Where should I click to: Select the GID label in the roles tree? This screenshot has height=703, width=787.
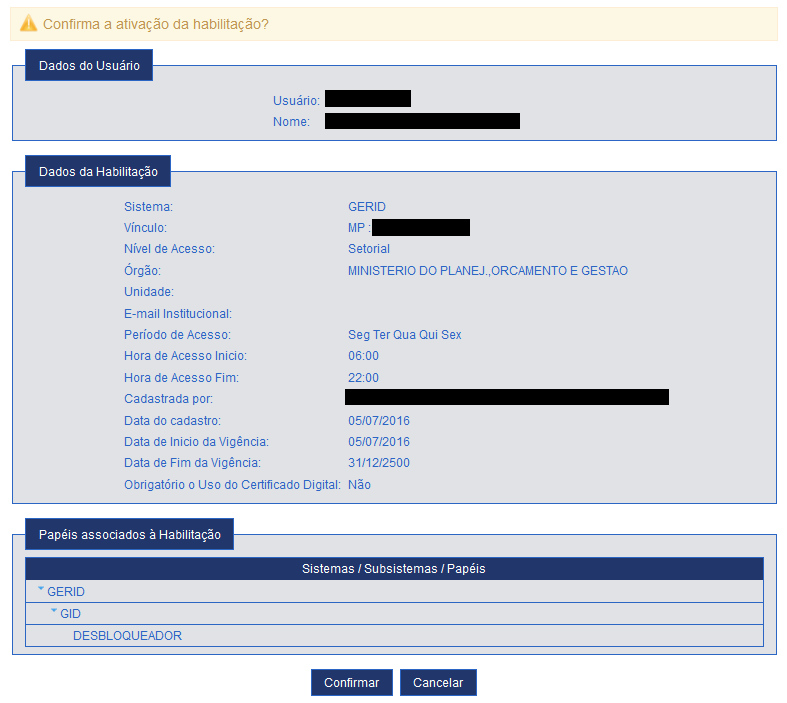(x=70, y=613)
